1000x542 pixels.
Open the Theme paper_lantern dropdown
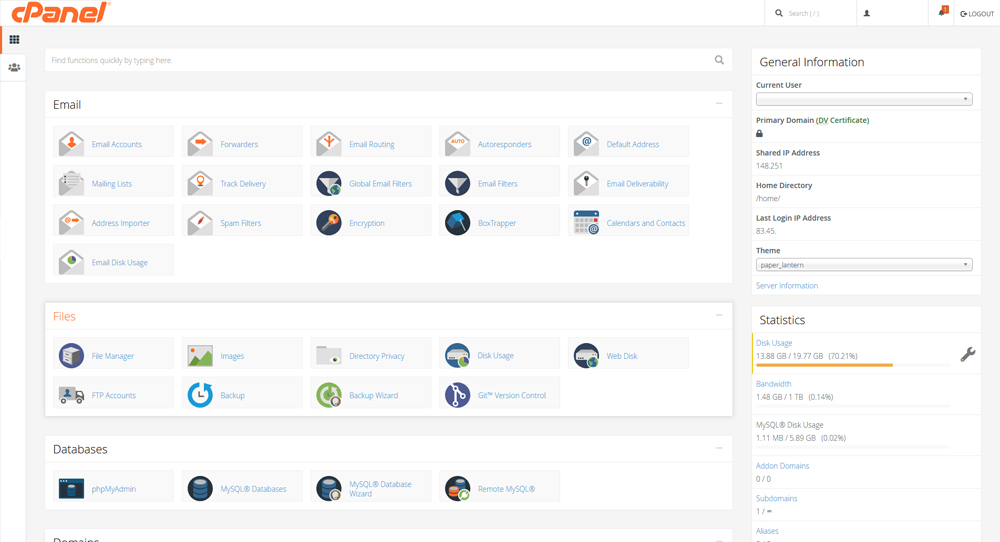coord(863,265)
